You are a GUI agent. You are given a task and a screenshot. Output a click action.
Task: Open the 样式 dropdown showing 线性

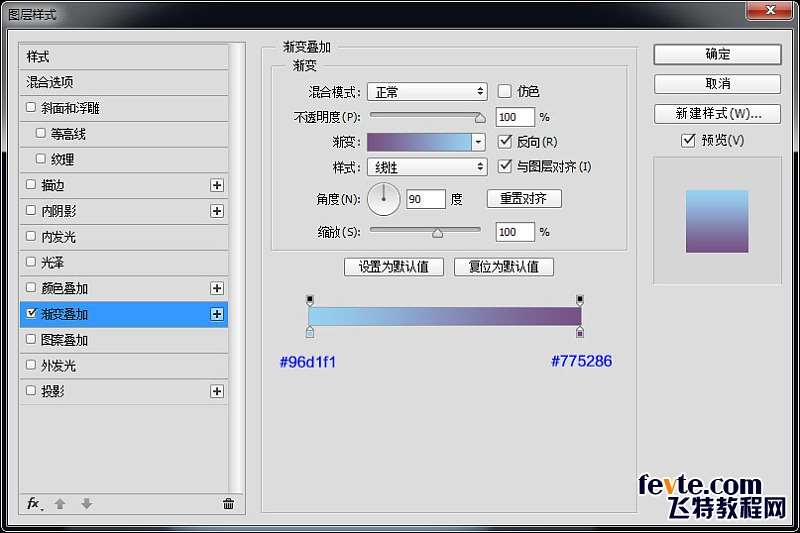(x=427, y=167)
